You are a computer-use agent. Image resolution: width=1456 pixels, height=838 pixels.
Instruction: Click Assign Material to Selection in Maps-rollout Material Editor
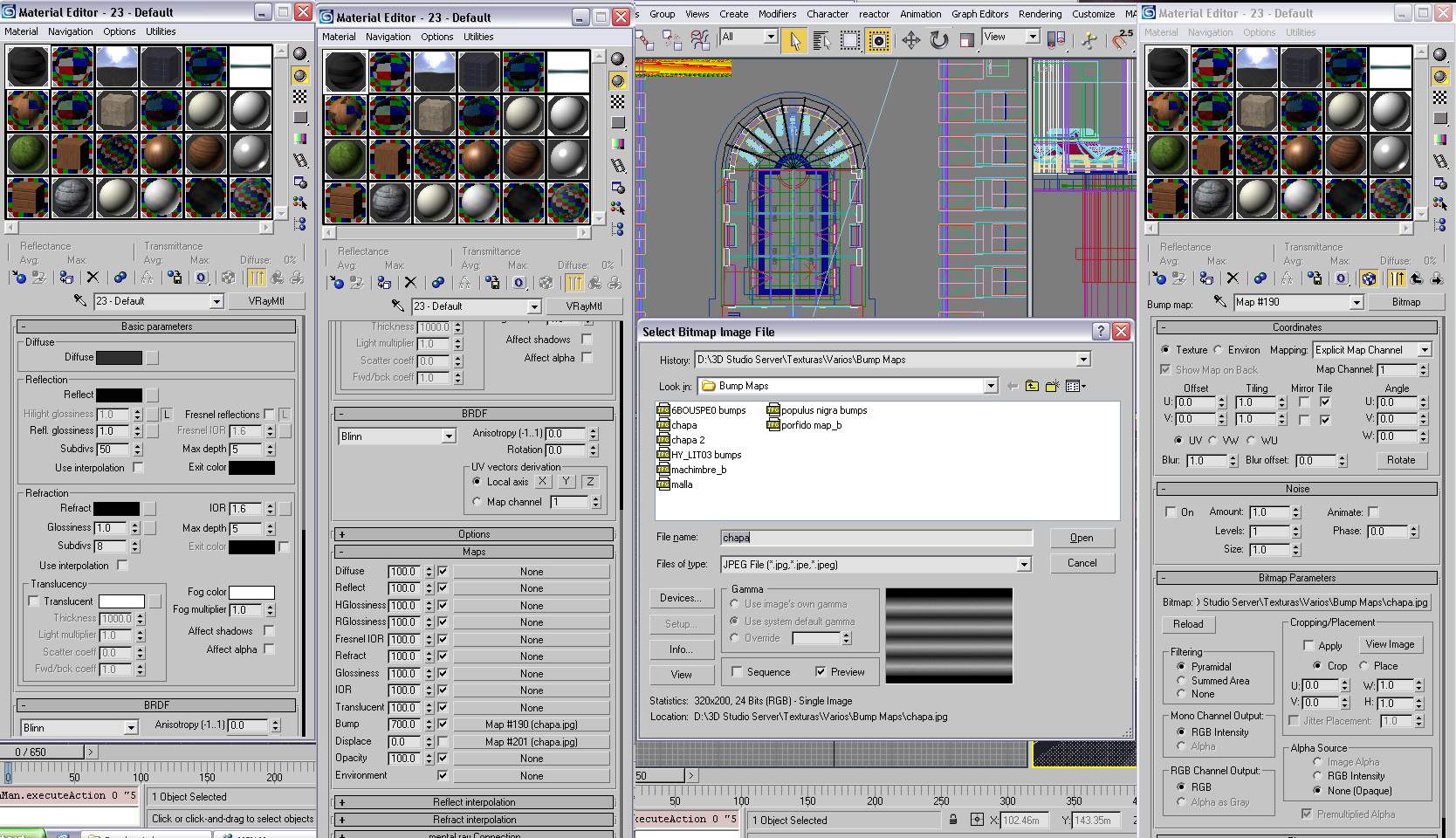click(384, 283)
